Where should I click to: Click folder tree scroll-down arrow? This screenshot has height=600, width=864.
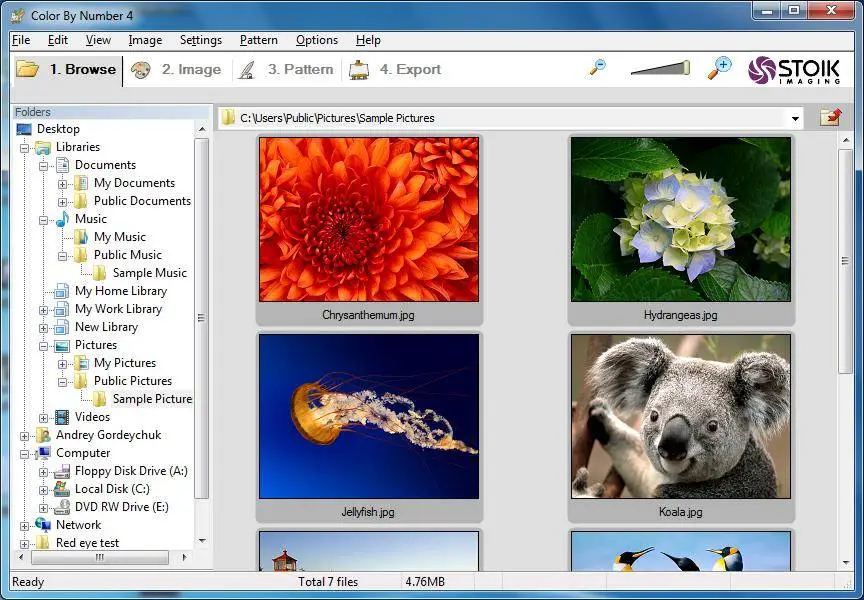pyautogui.click(x=202, y=541)
